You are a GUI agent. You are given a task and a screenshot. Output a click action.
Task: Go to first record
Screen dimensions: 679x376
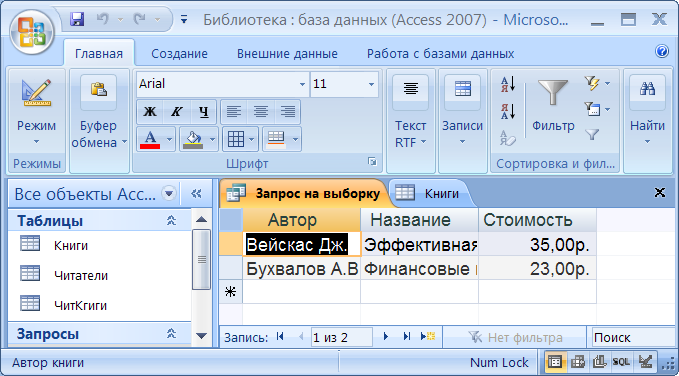pos(280,337)
